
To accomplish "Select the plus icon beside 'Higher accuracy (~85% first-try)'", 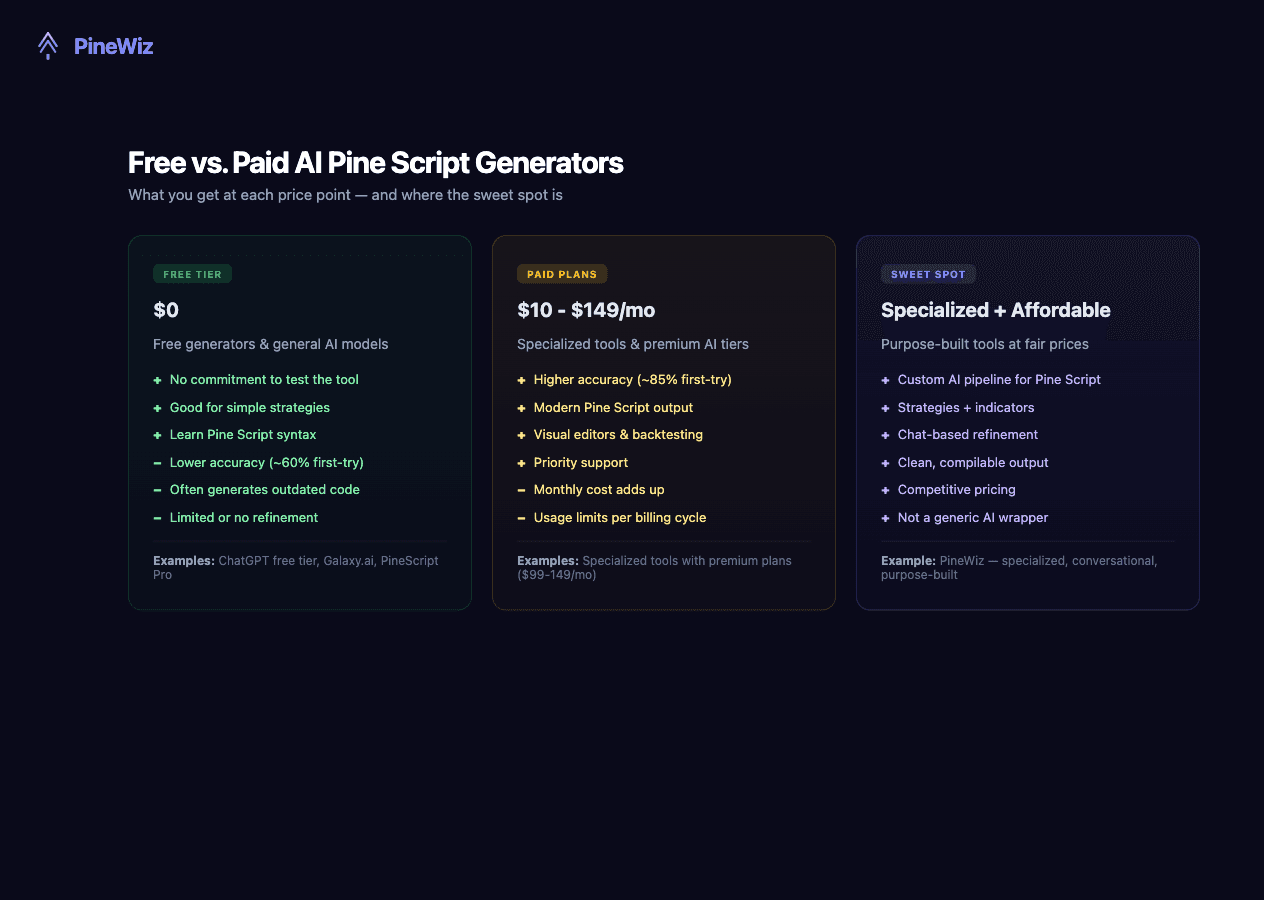I will tap(521, 379).
